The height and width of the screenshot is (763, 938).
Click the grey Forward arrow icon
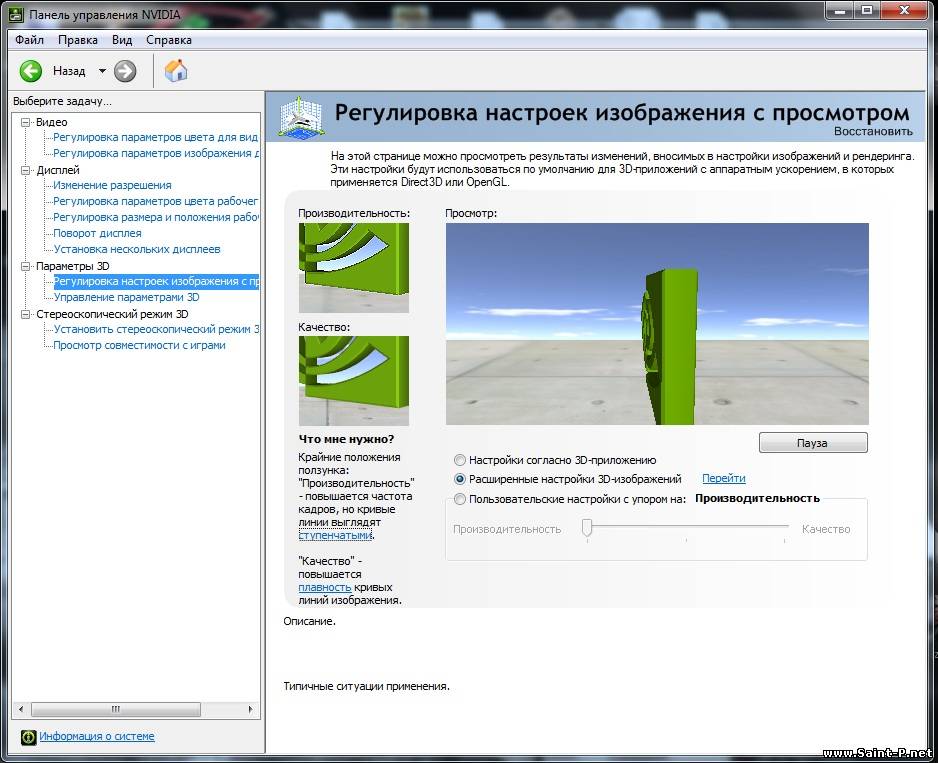click(x=125, y=71)
